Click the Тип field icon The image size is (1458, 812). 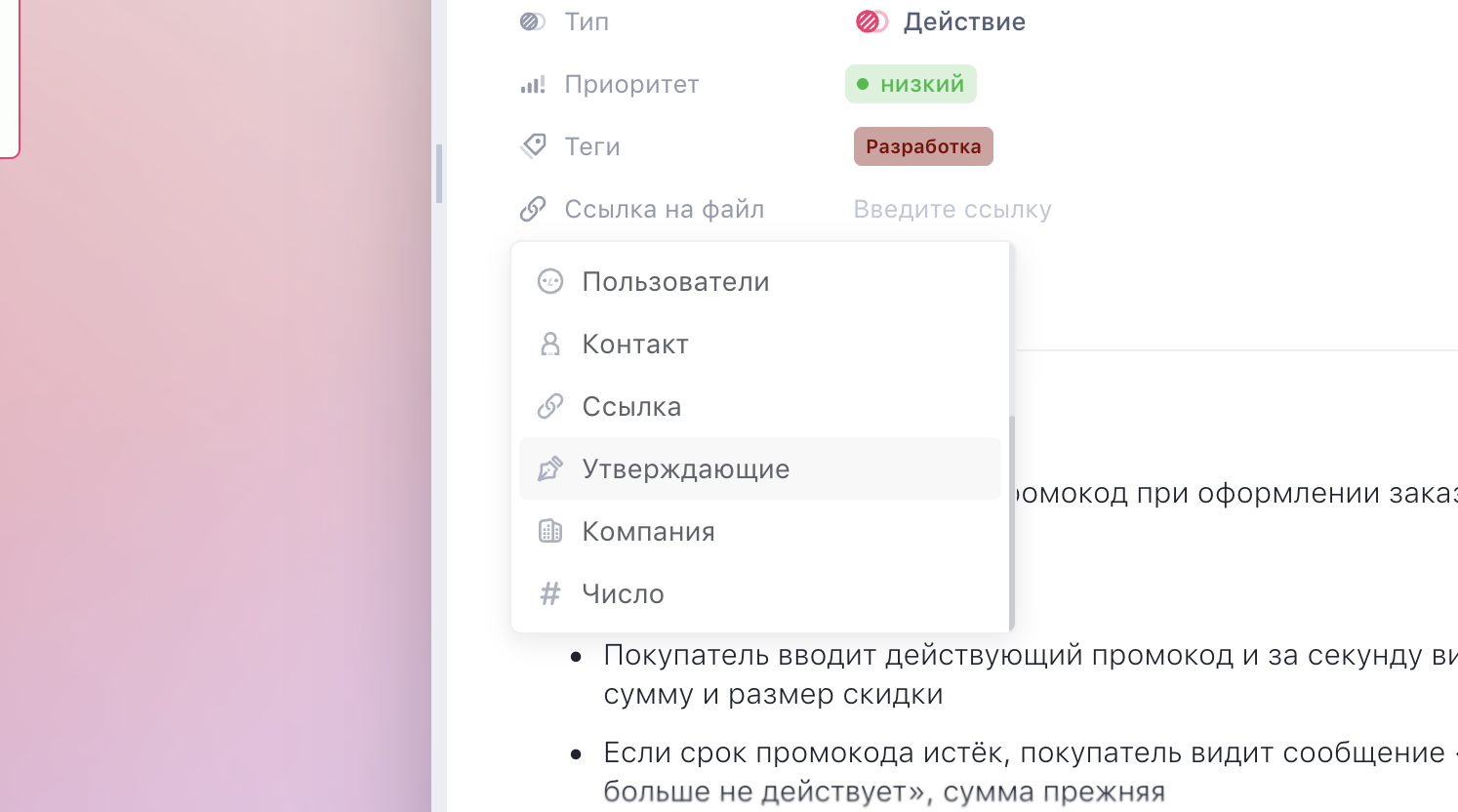(532, 21)
